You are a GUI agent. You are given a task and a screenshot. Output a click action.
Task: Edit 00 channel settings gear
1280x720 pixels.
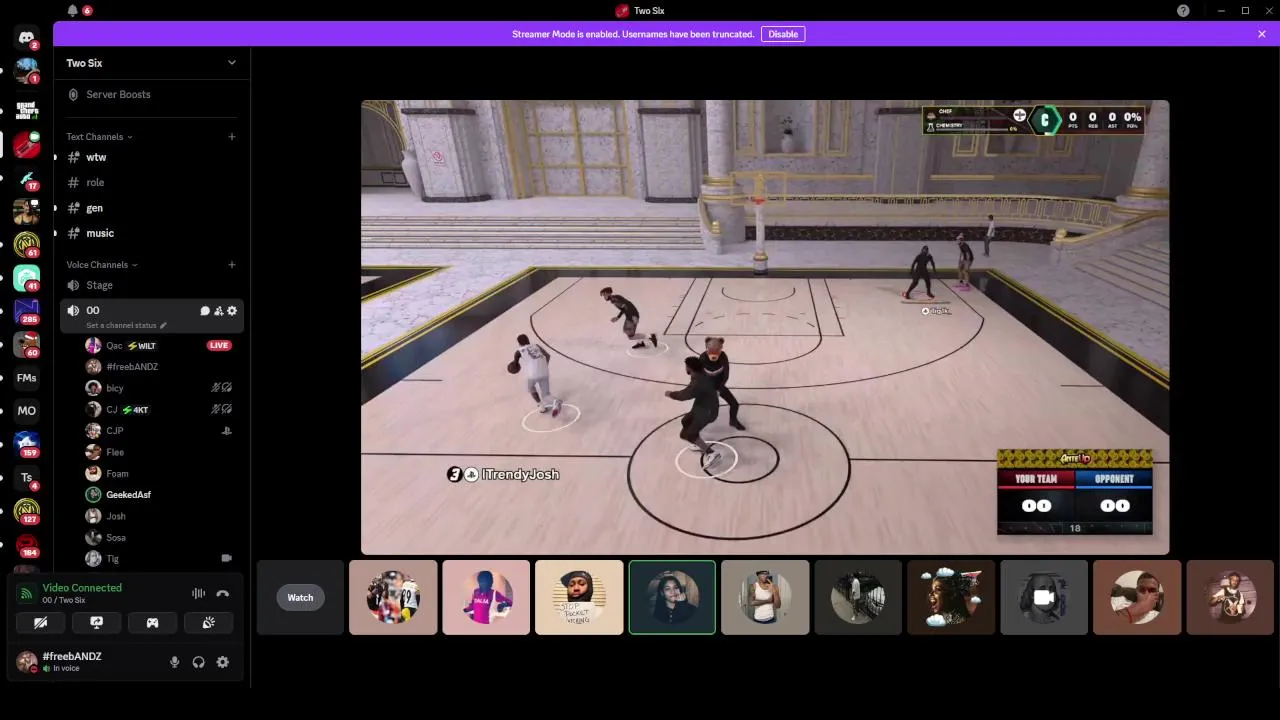coord(232,311)
